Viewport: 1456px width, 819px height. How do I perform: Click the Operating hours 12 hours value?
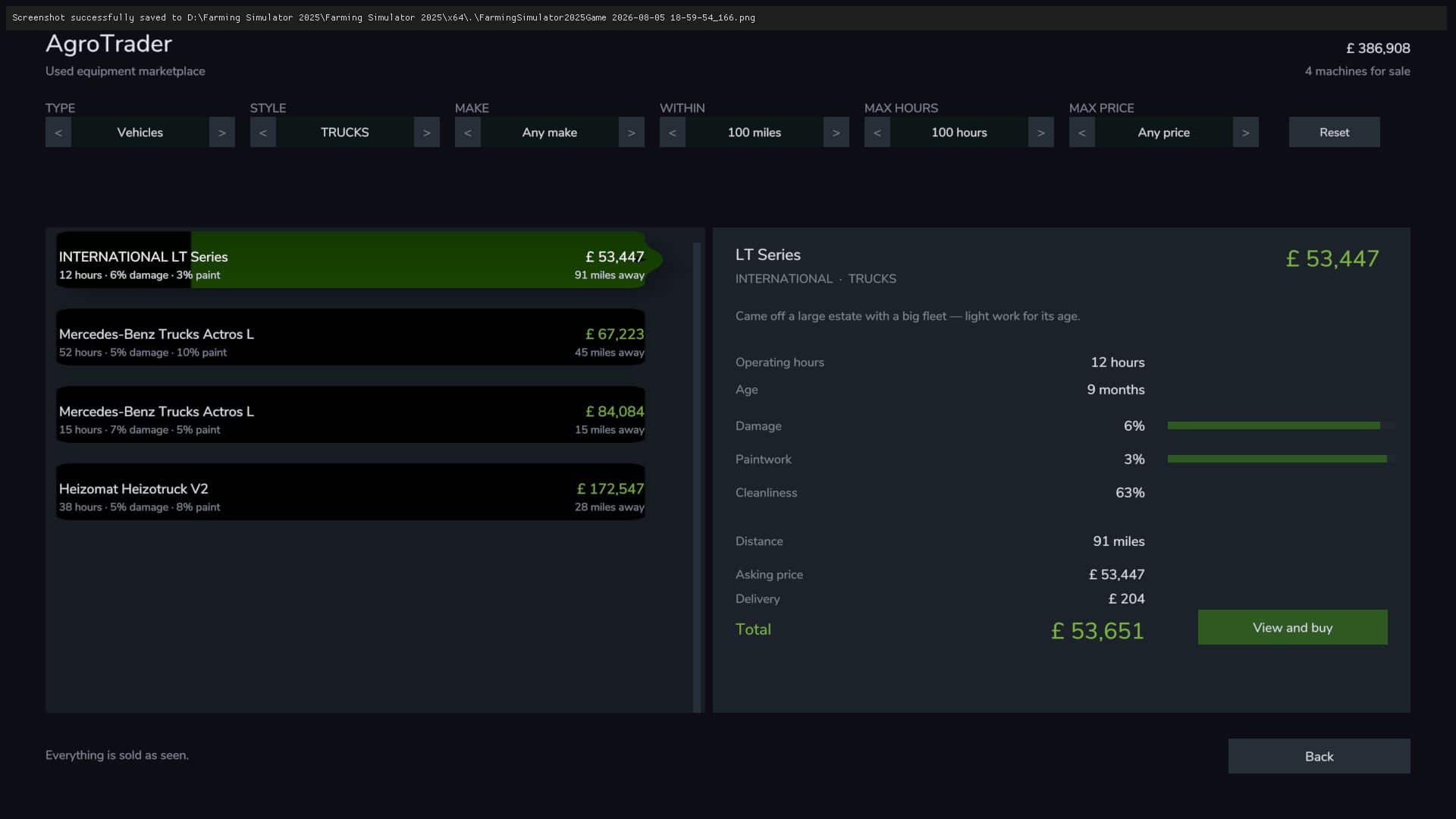[1118, 362]
